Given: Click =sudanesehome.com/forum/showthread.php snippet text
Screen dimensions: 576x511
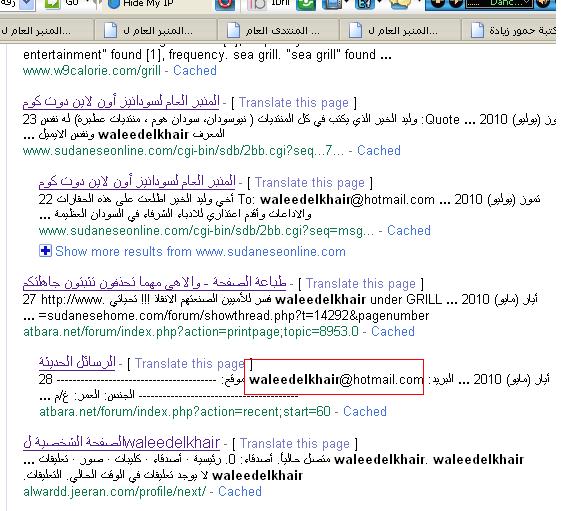Looking at the screenshot, I should coord(233,316).
